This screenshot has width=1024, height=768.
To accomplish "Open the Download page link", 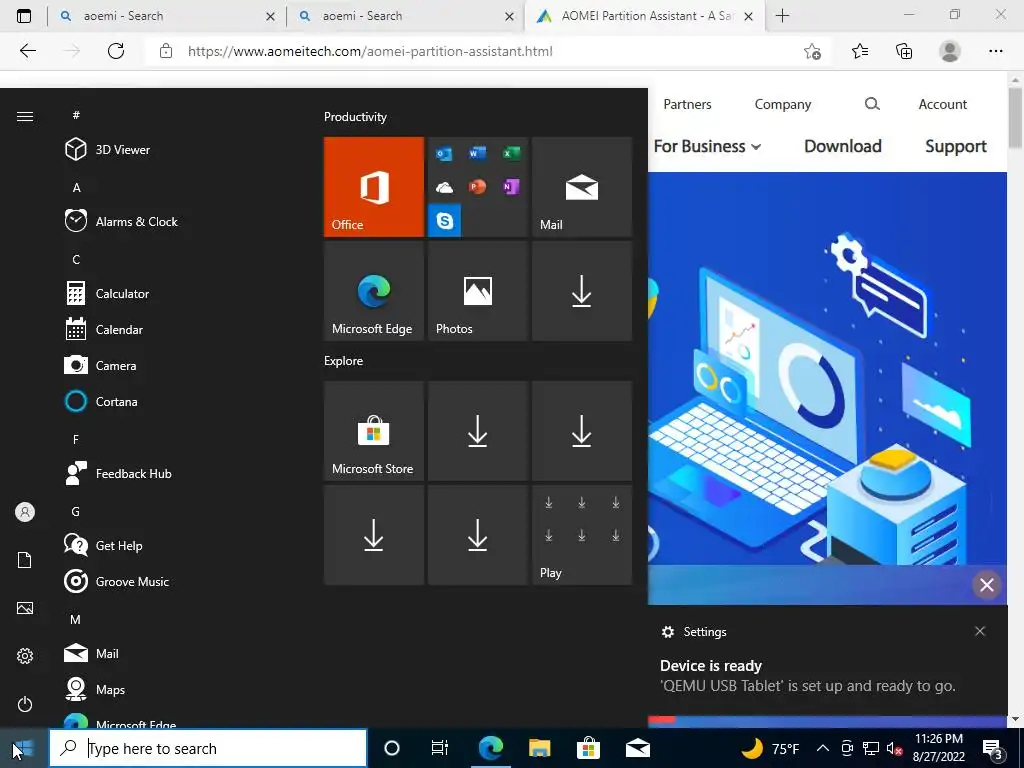I will point(842,146).
